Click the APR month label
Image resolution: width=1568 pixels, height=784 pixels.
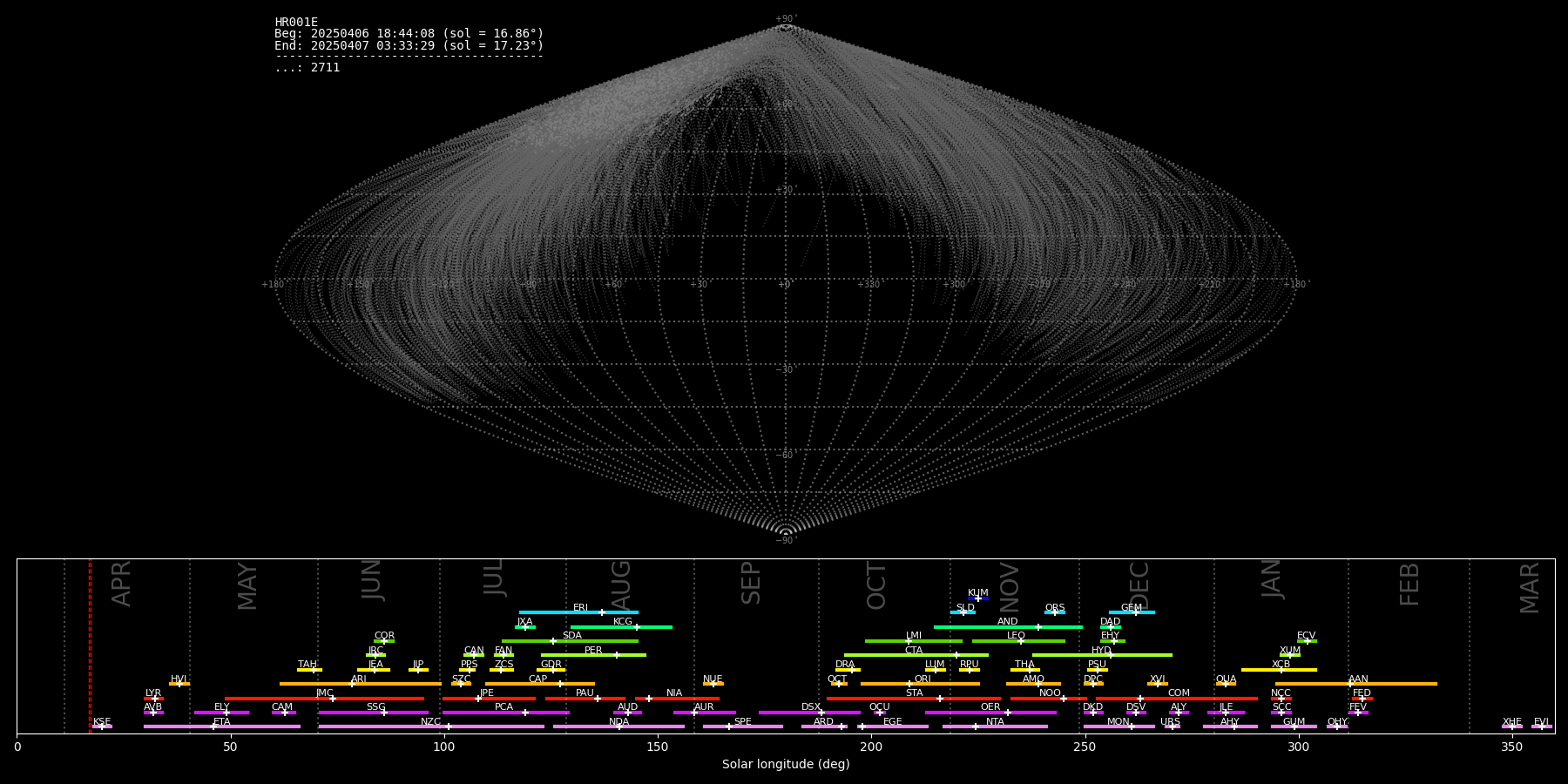pyautogui.click(x=121, y=584)
